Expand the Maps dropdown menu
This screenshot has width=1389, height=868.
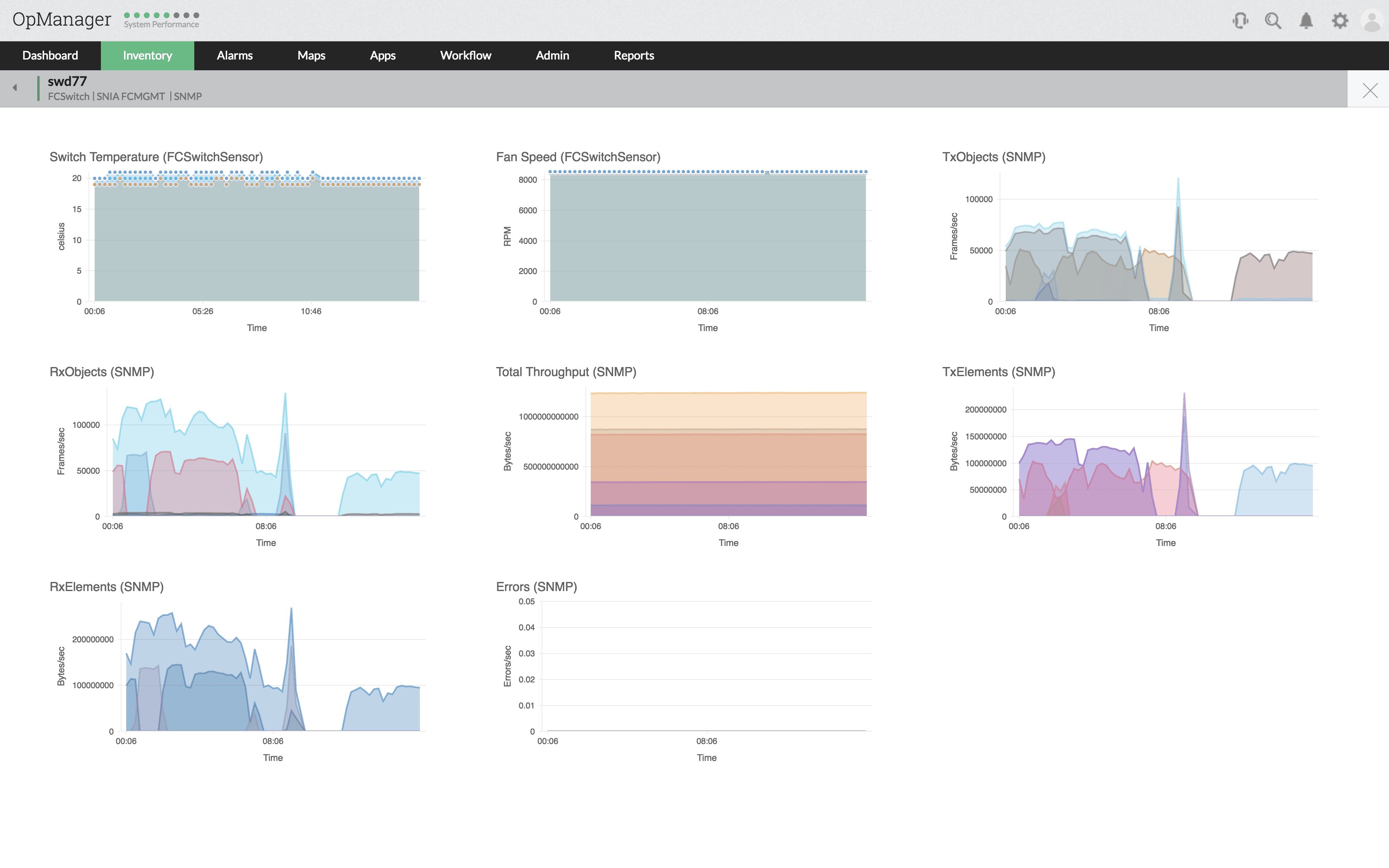coord(311,55)
